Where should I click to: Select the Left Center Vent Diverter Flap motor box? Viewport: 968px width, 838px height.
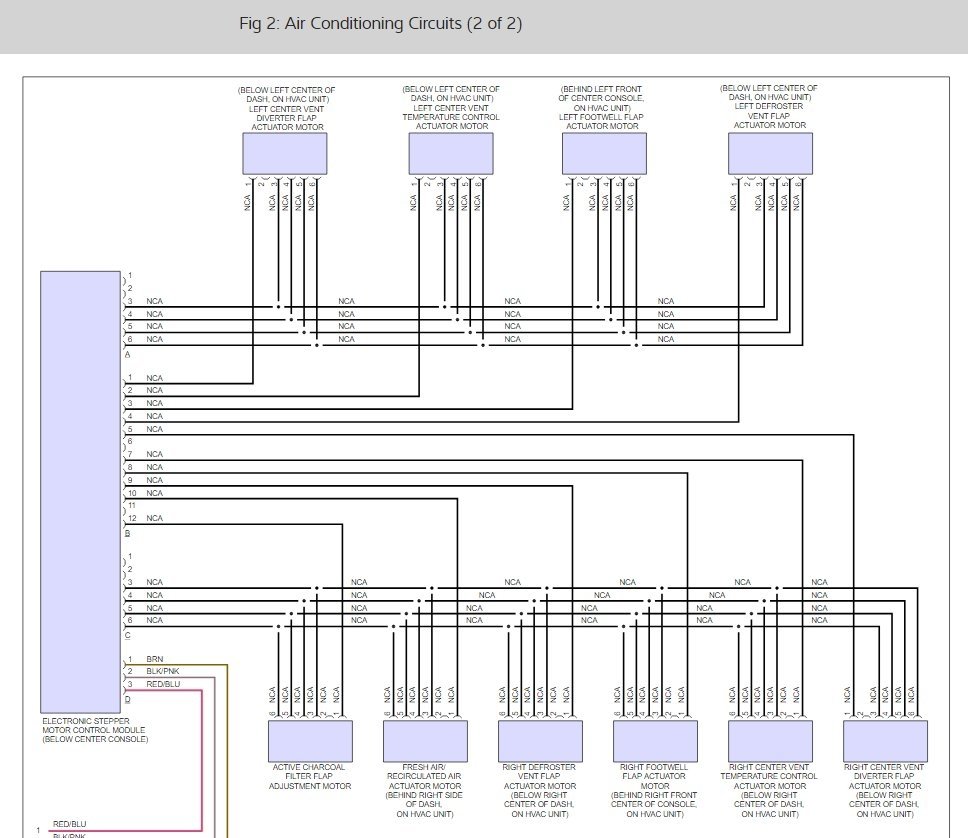(284, 153)
